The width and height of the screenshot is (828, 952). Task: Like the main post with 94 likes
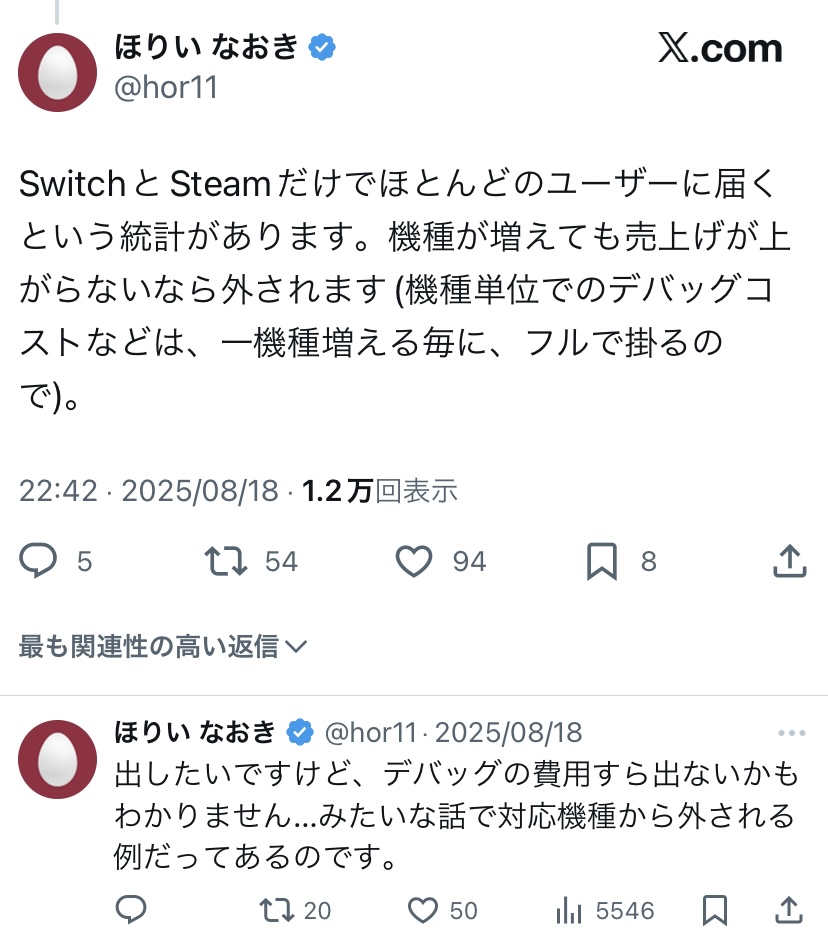[413, 562]
